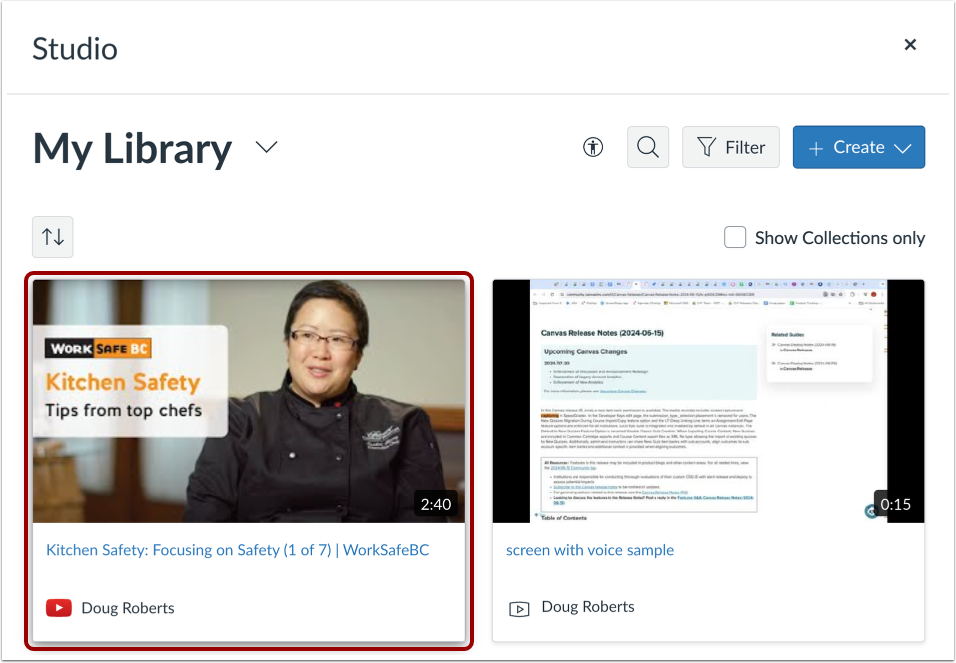Enable Show Collections only
The height and width of the screenshot is (663, 956).
click(x=735, y=237)
